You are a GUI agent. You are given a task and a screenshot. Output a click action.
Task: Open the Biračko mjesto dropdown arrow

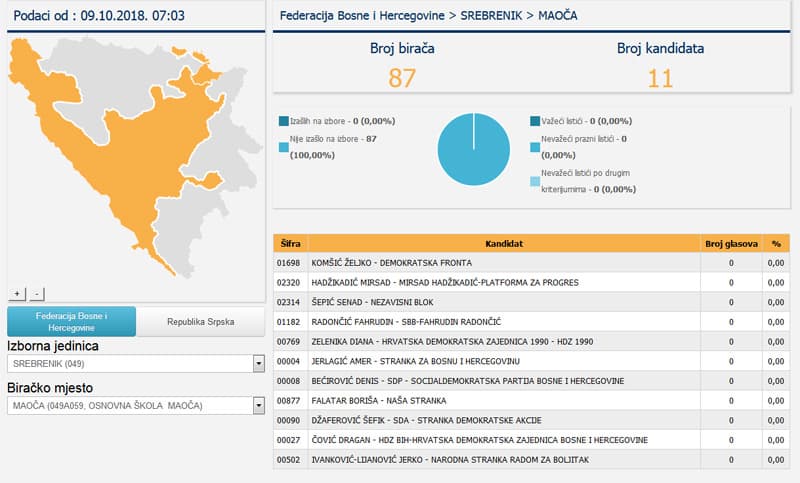[259, 405]
